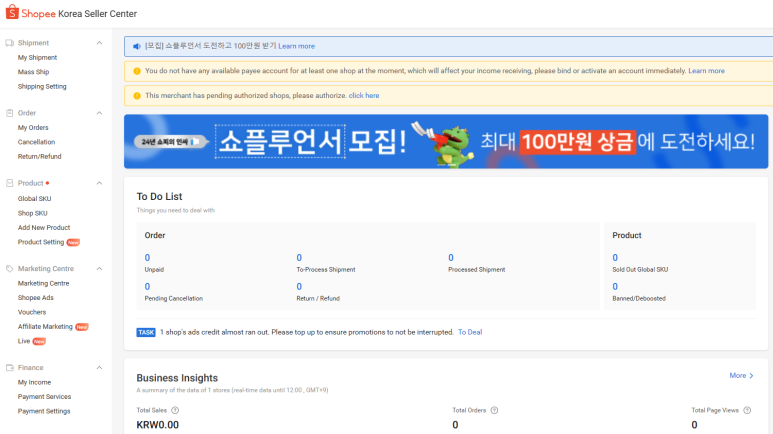Open Payment Services page
This screenshot has width=773, height=434.
44,397
